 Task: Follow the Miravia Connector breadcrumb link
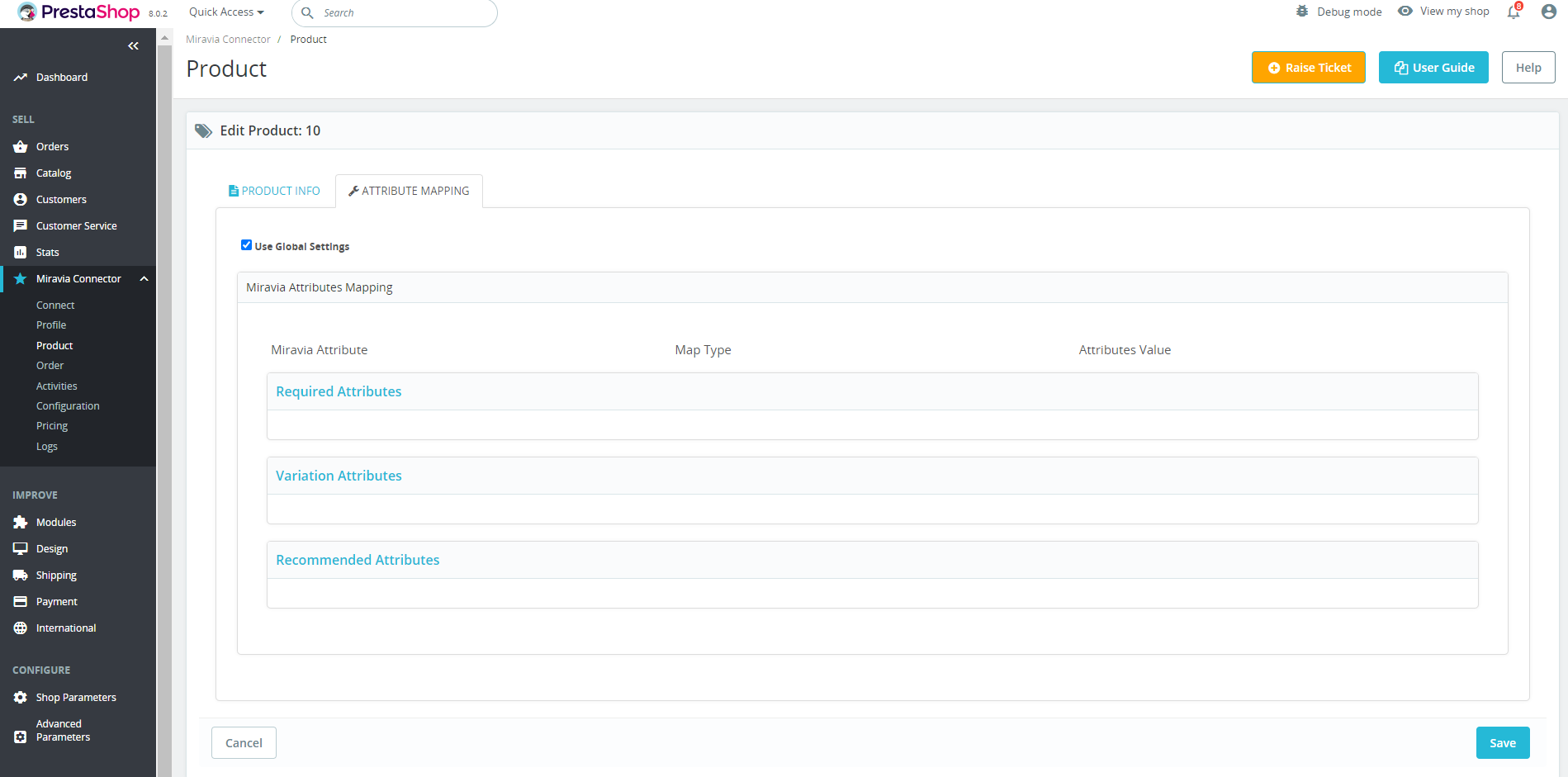click(x=228, y=40)
